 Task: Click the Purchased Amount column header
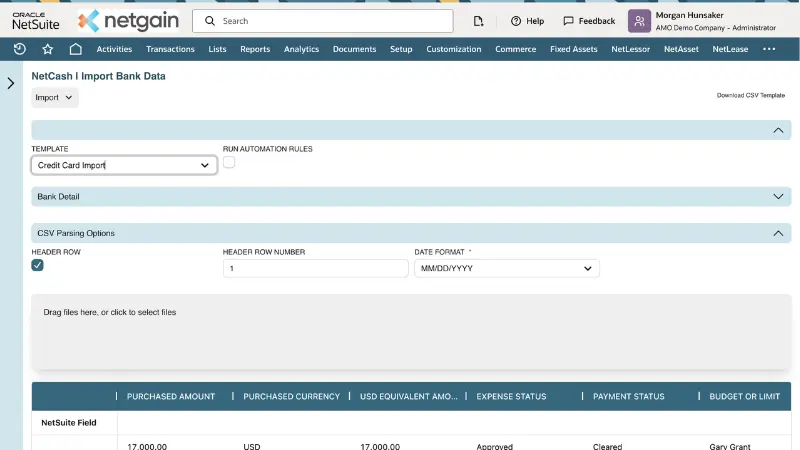point(171,396)
